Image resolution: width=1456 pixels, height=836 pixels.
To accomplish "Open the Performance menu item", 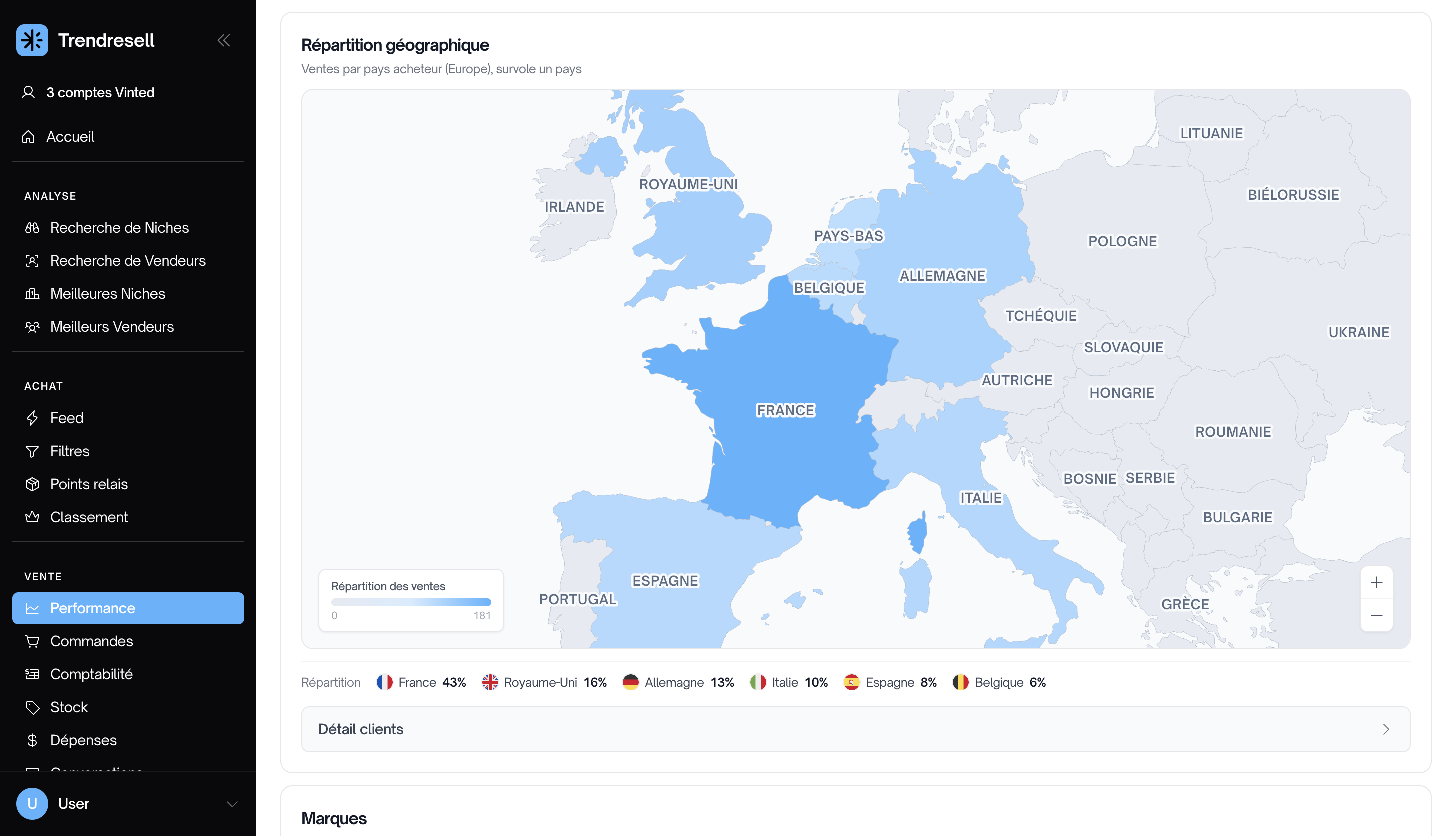I will [x=128, y=608].
